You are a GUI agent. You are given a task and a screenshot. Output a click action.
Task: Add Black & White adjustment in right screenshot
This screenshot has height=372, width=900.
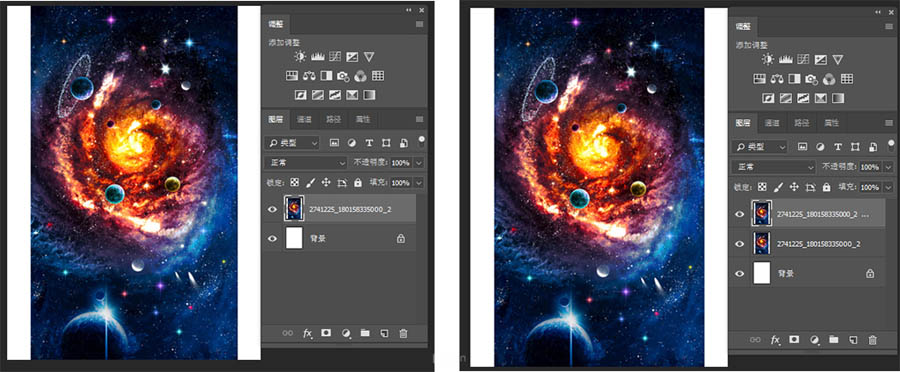(794, 79)
